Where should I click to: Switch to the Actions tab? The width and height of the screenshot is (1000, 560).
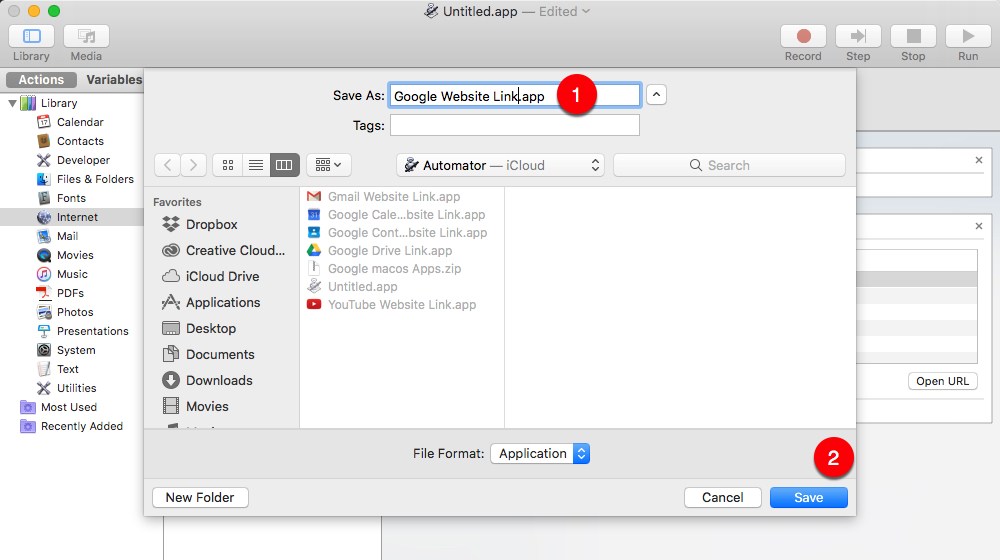[41, 80]
